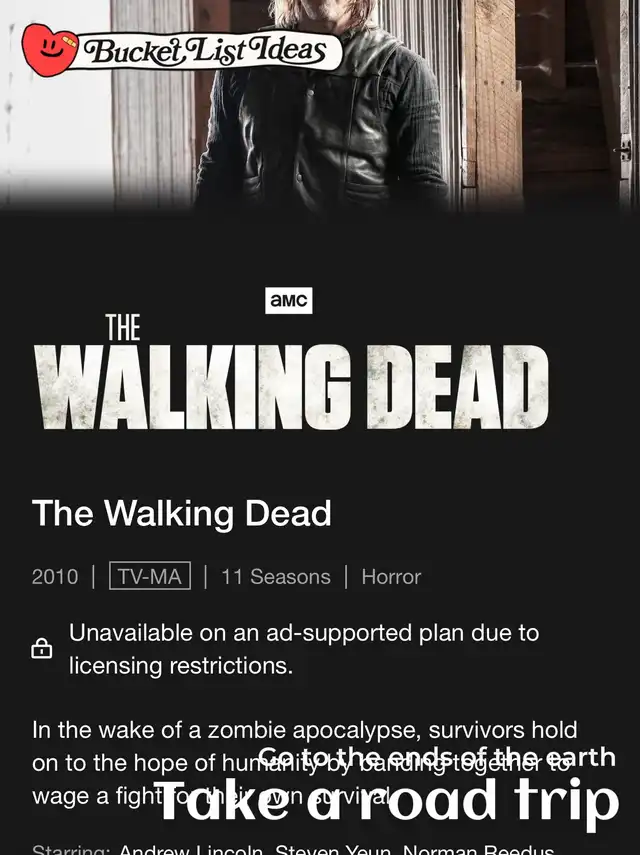Open the 11 Seasons label
Viewport: 640px width, 855px height.
pyautogui.click(x=275, y=576)
